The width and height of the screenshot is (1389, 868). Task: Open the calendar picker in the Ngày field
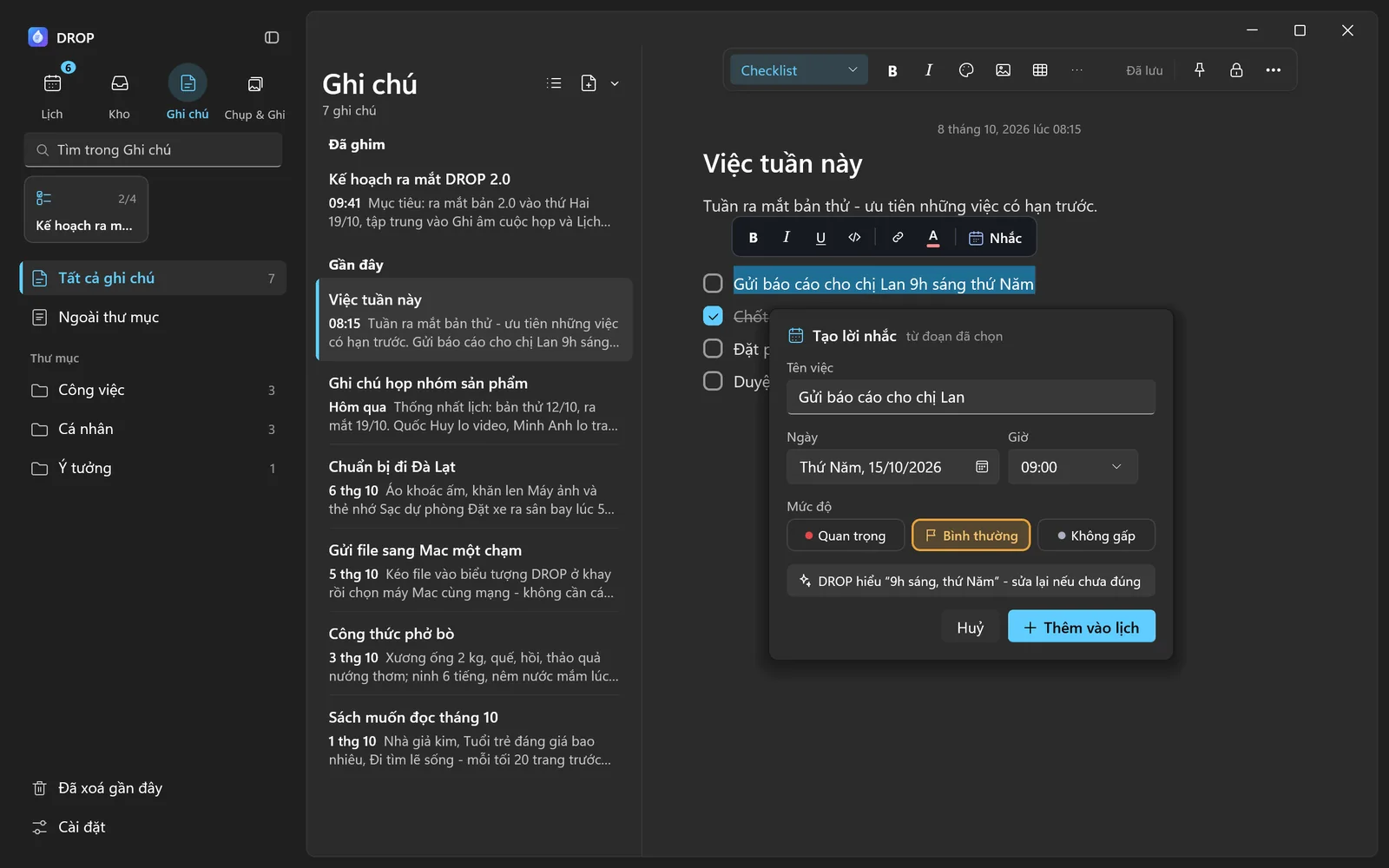click(982, 467)
